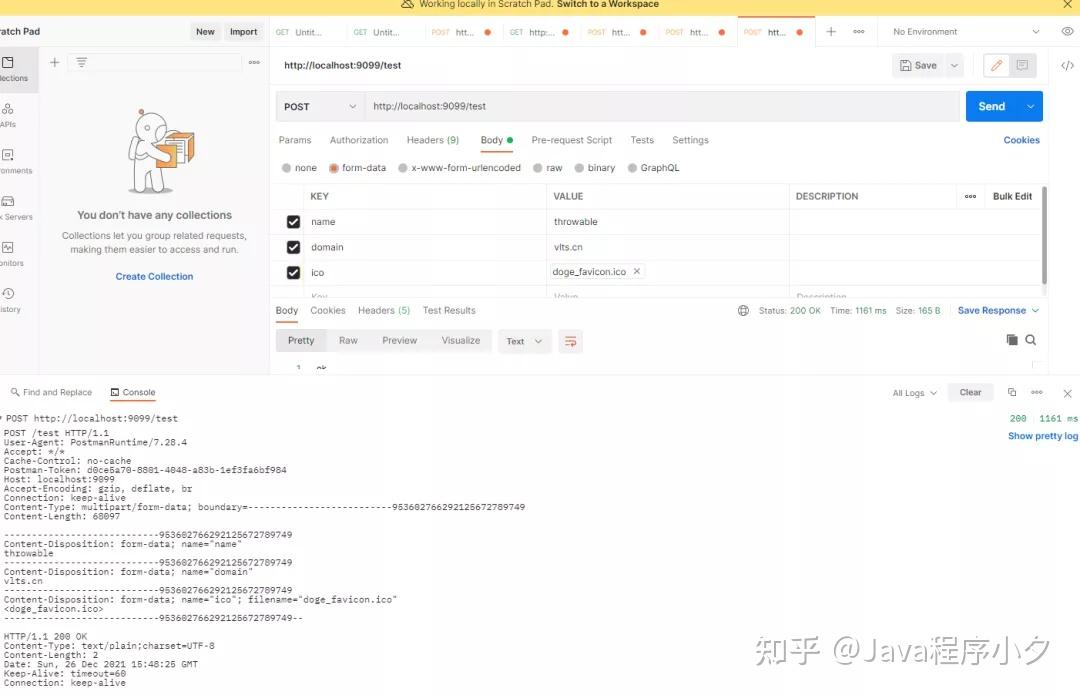The image size is (1080, 695).
Task: Toggle the response line wrap icon
Action: tap(570, 341)
